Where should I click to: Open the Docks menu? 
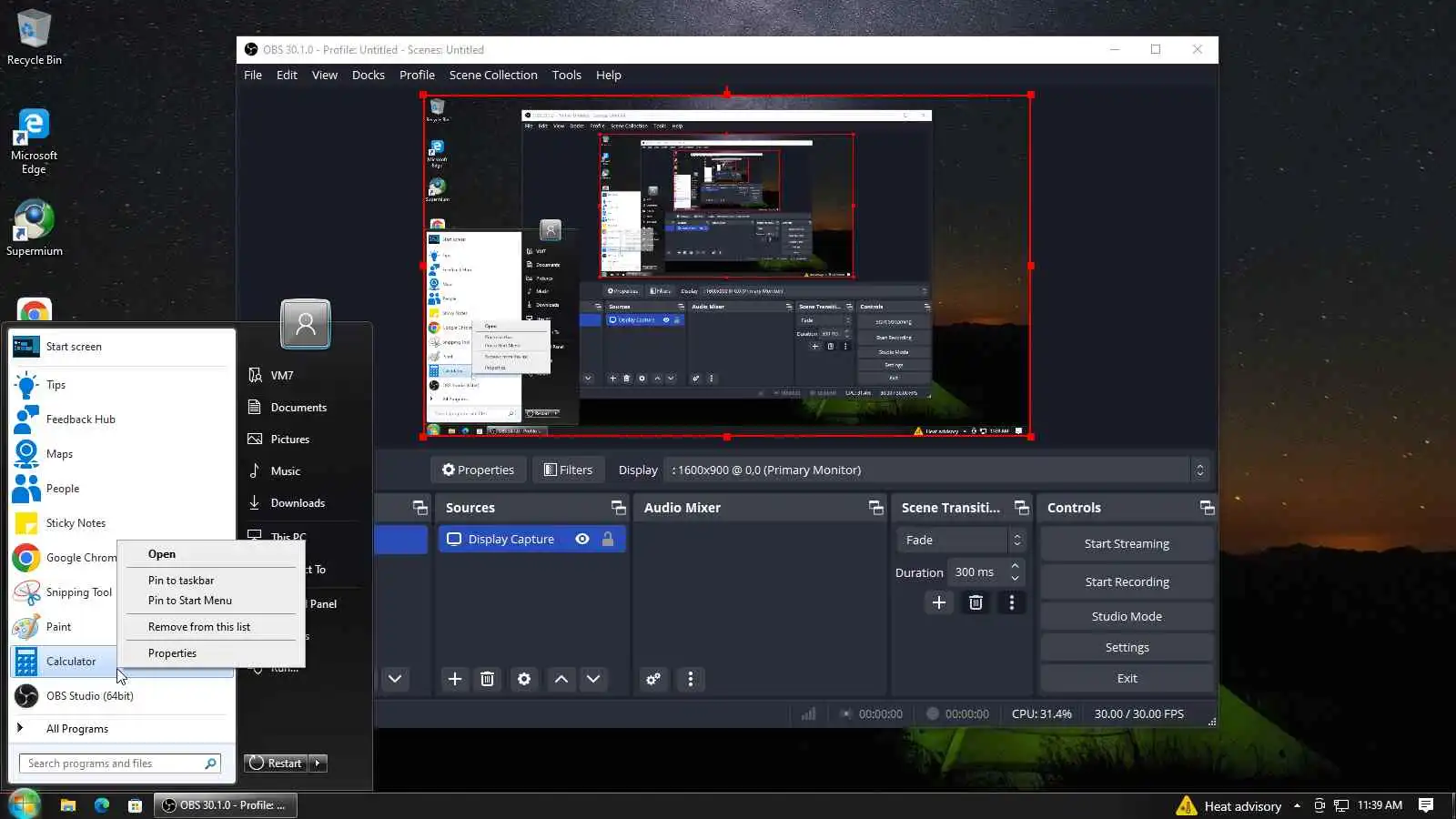[x=369, y=76]
